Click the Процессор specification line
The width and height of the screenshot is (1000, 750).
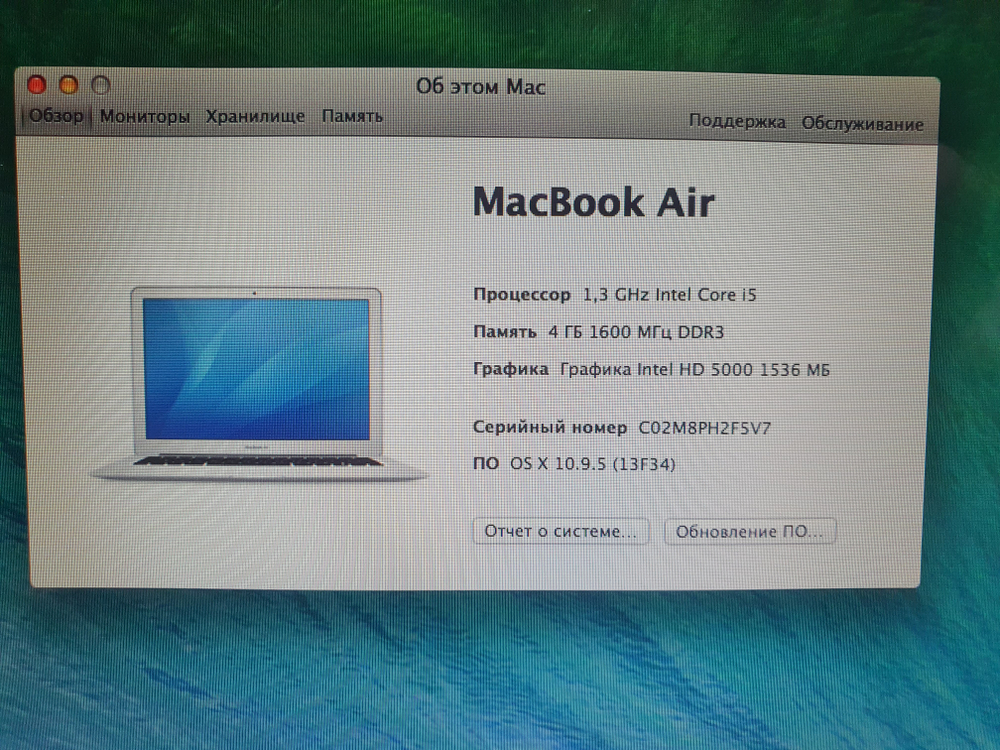614,294
